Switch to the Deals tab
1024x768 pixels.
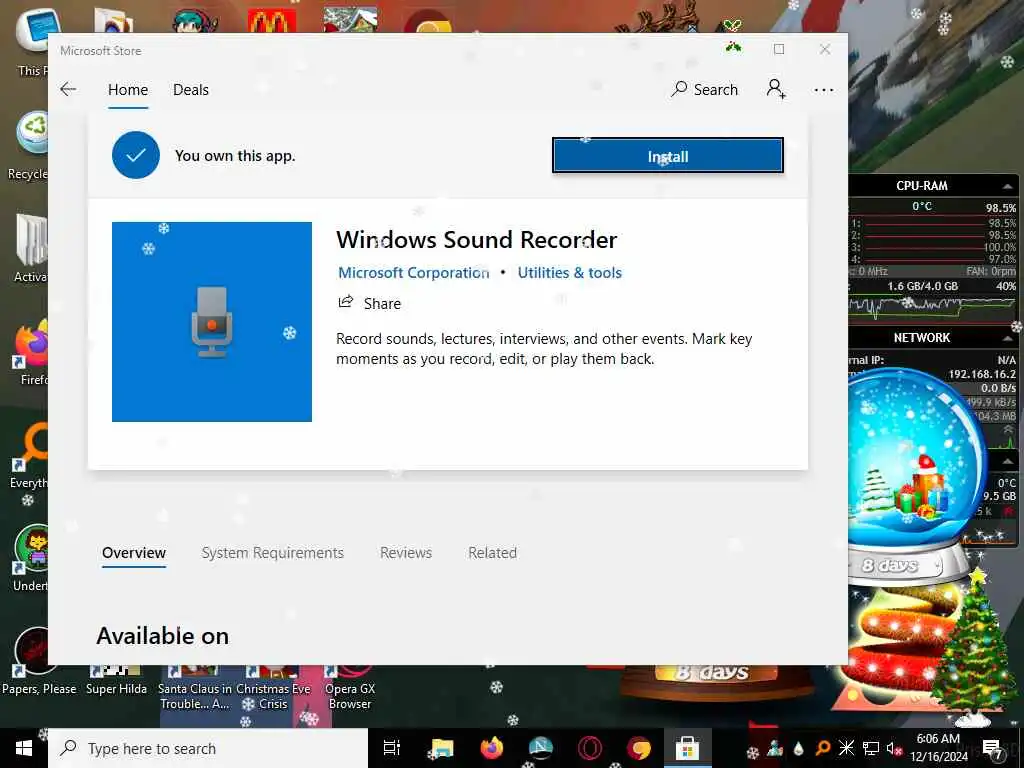[191, 89]
